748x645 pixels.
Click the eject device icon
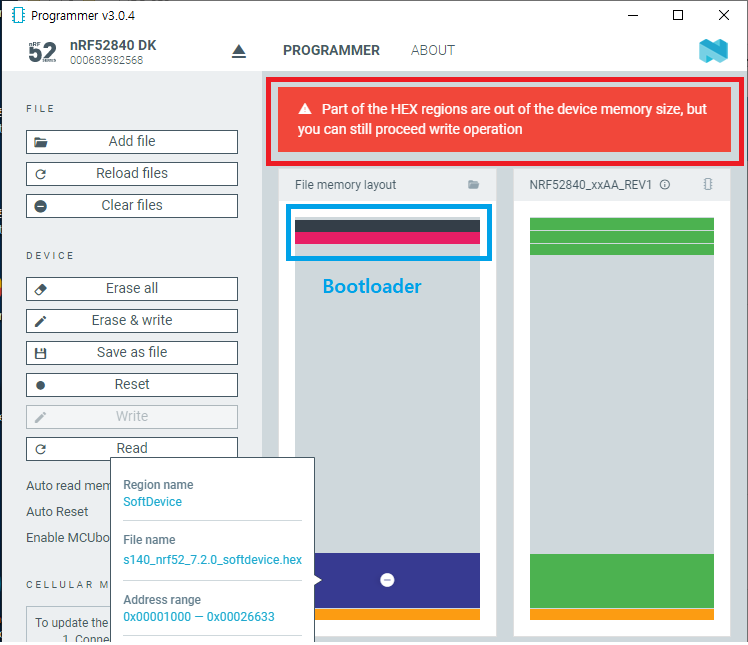coord(239,51)
